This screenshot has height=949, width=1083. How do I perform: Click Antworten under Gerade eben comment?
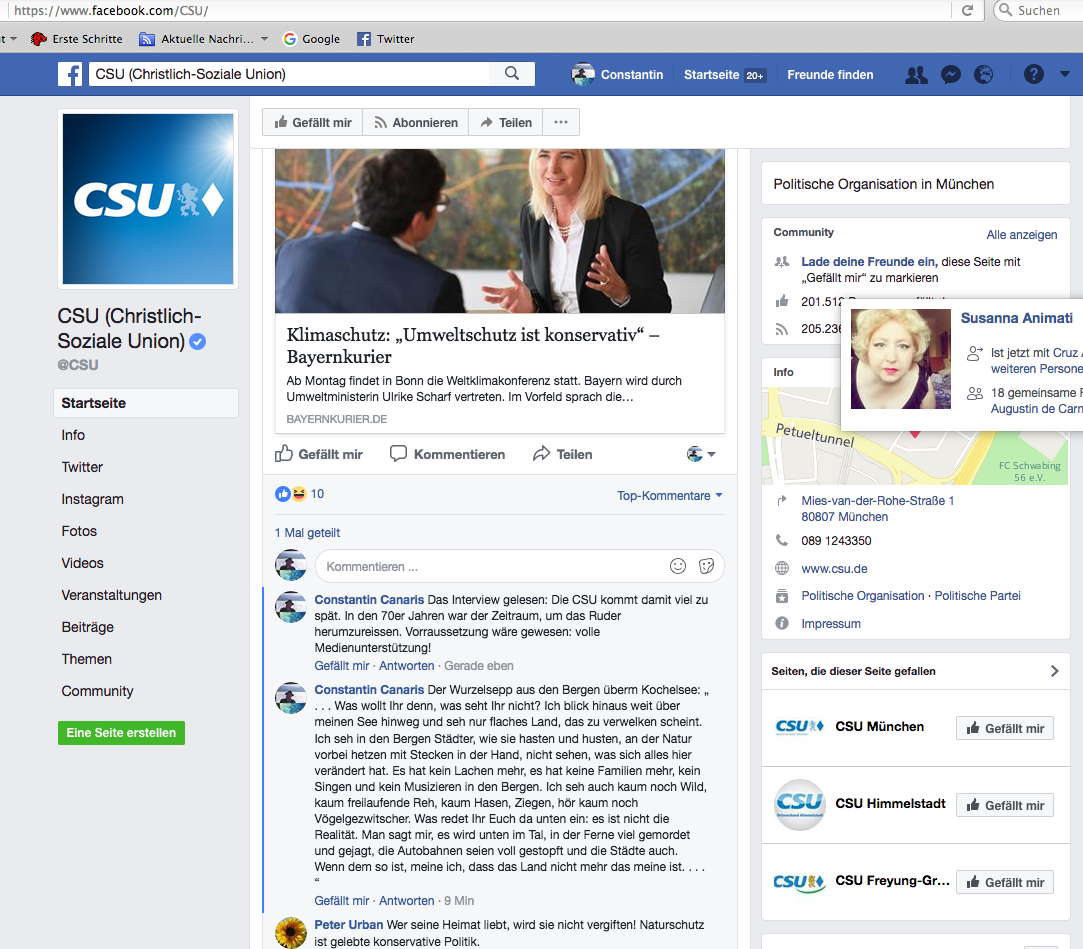(x=407, y=666)
